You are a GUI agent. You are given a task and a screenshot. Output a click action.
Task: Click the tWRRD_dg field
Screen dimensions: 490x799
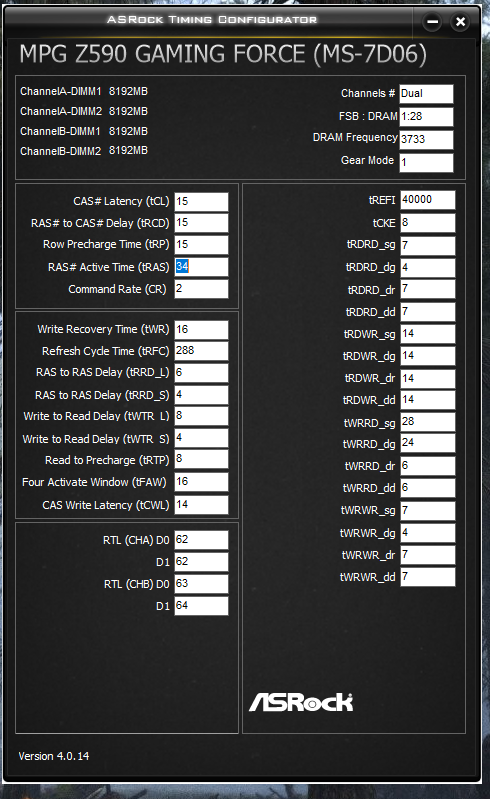[x=428, y=443]
